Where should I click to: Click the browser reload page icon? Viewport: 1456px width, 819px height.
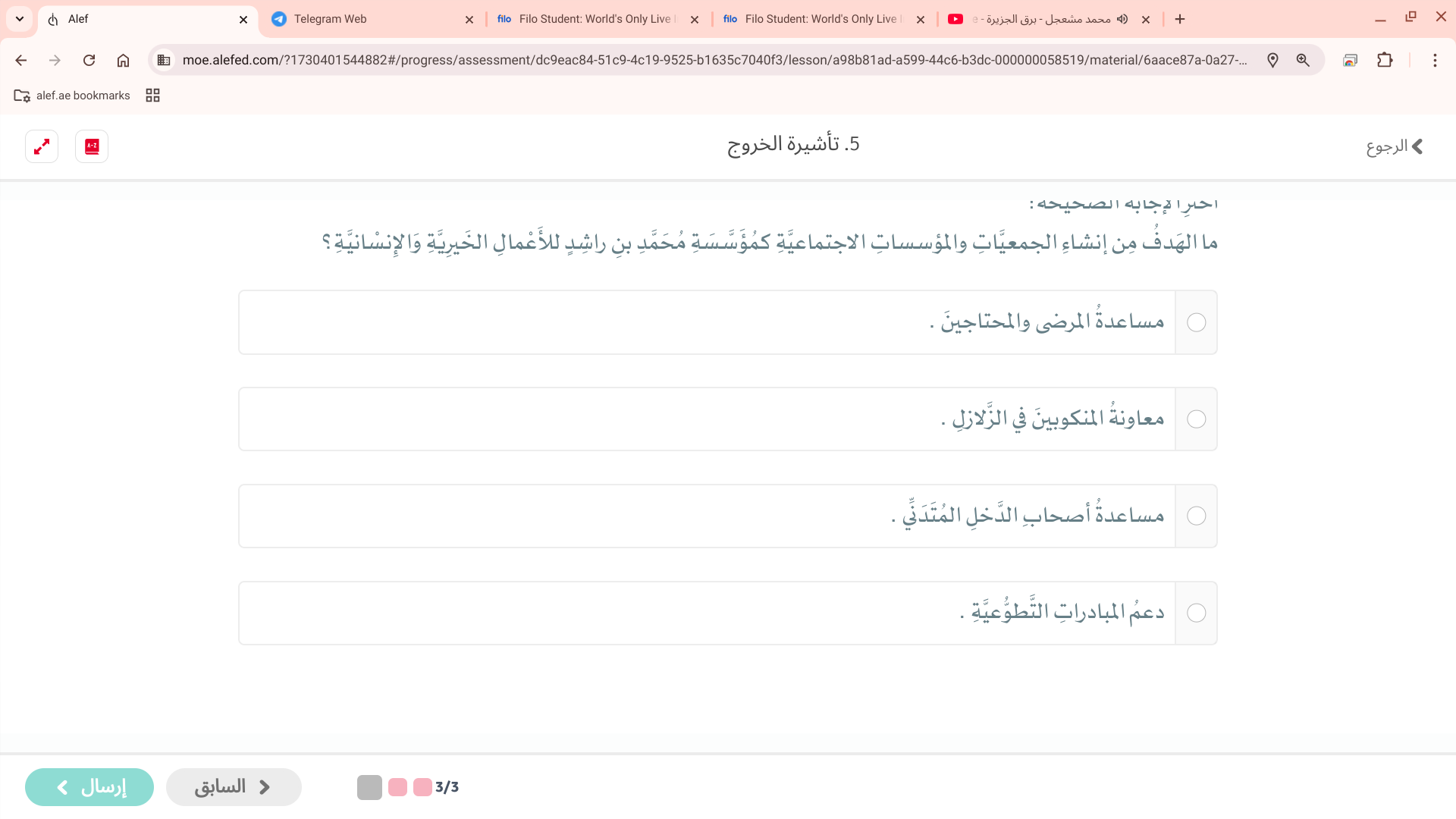[89, 60]
